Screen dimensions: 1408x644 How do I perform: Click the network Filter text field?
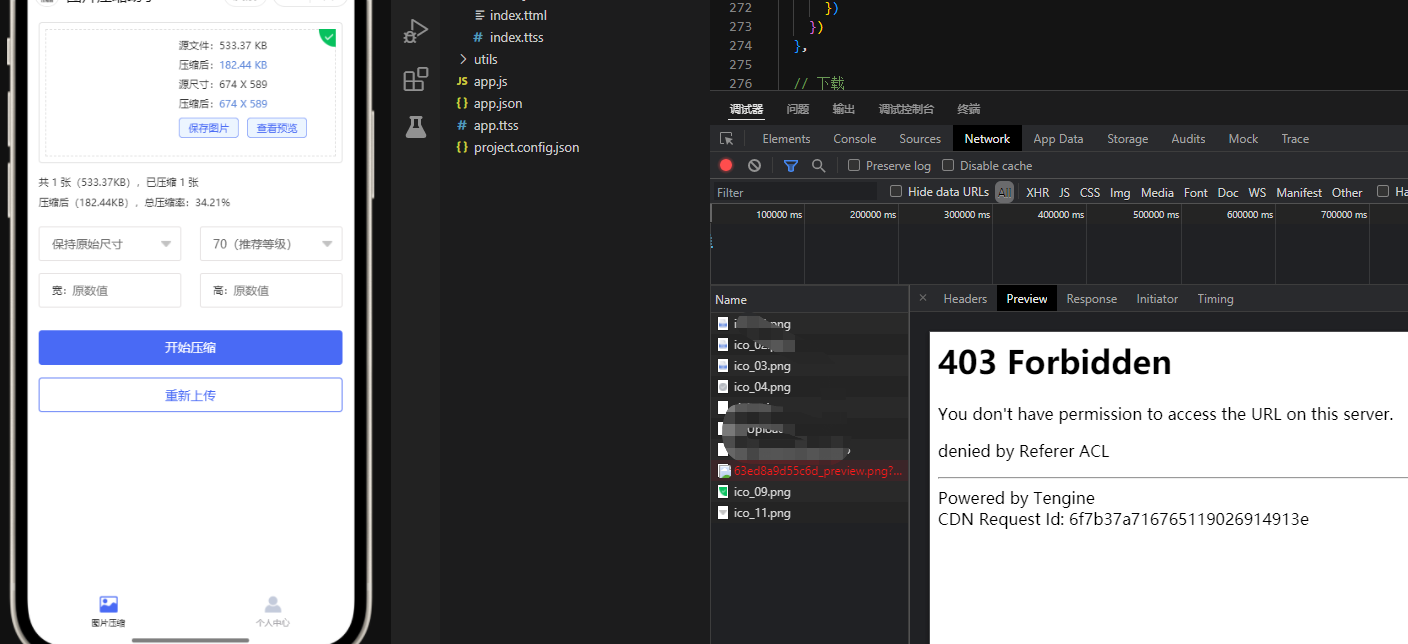pyautogui.click(x=795, y=192)
